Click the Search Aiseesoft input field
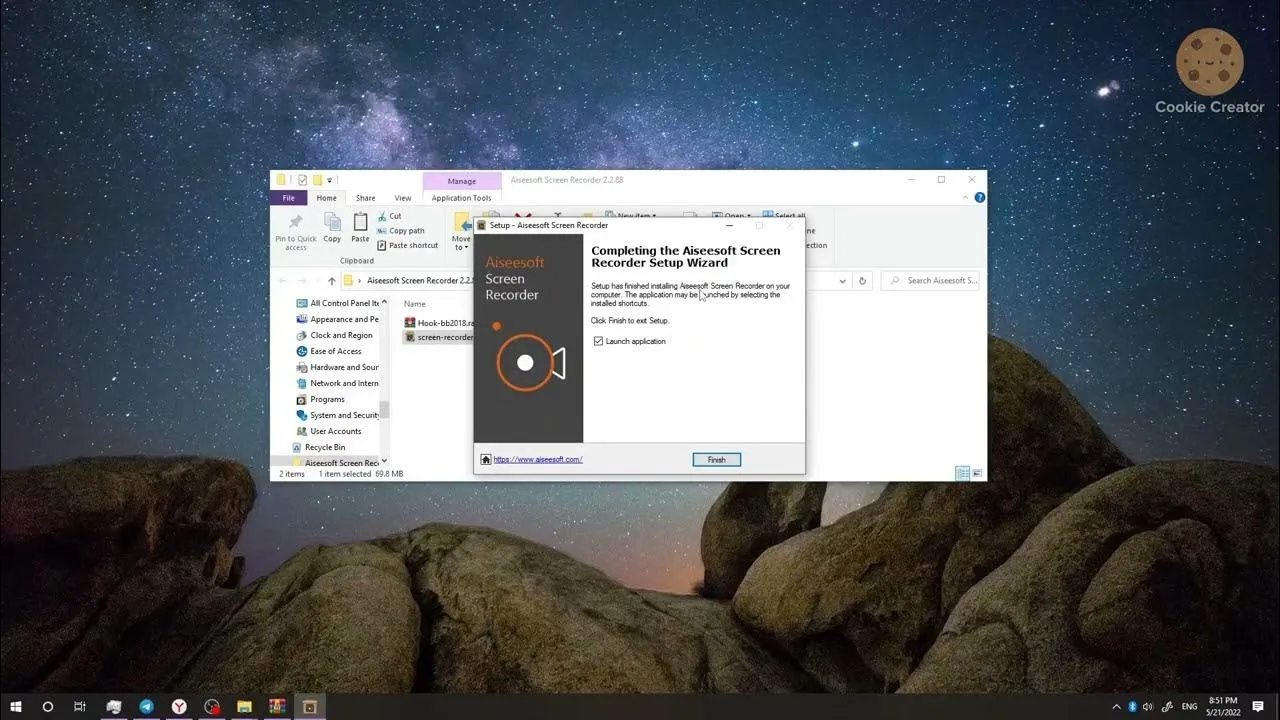This screenshot has height=720, width=1280. 930,281
